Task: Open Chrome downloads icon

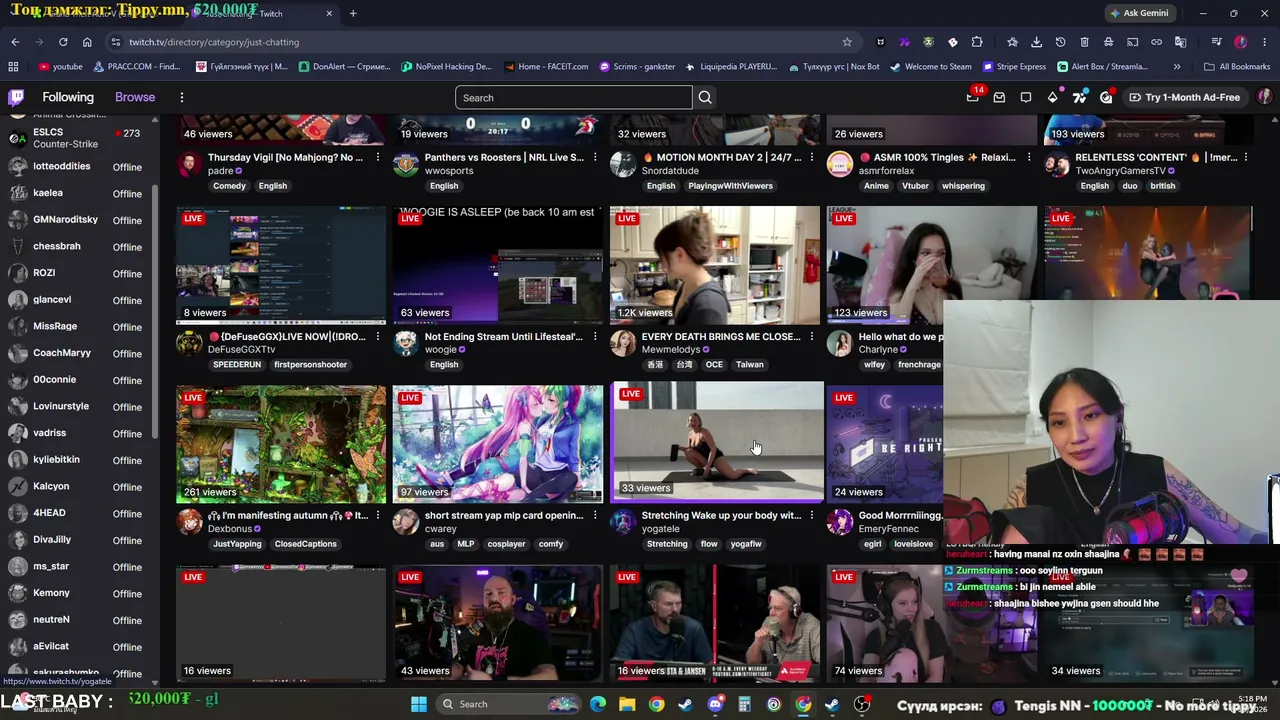Action: (x=1036, y=42)
